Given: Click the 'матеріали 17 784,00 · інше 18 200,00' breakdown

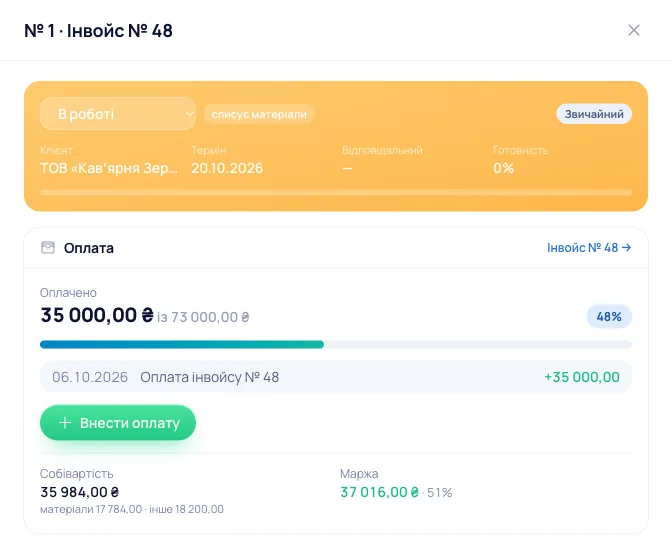Looking at the screenshot, I should [x=132, y=509].
